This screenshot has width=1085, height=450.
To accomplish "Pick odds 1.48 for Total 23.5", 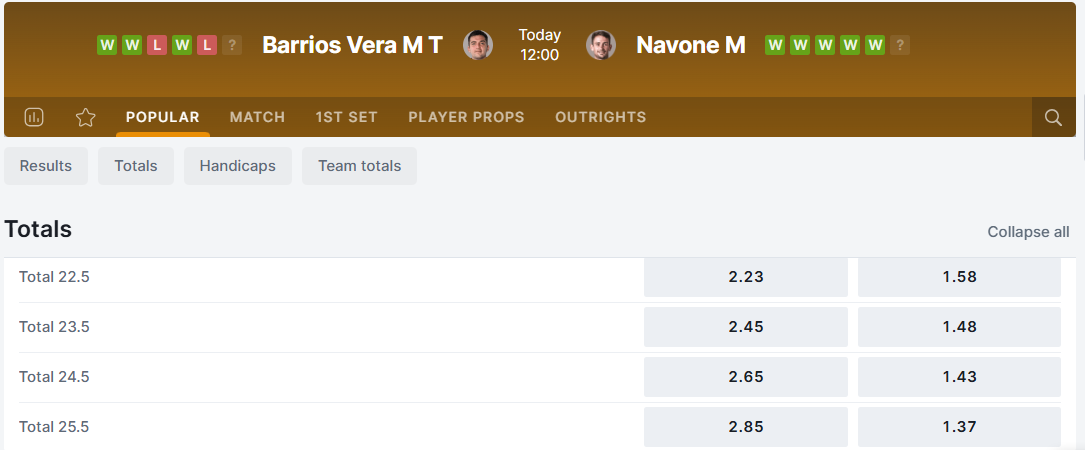I will [959, 327].
